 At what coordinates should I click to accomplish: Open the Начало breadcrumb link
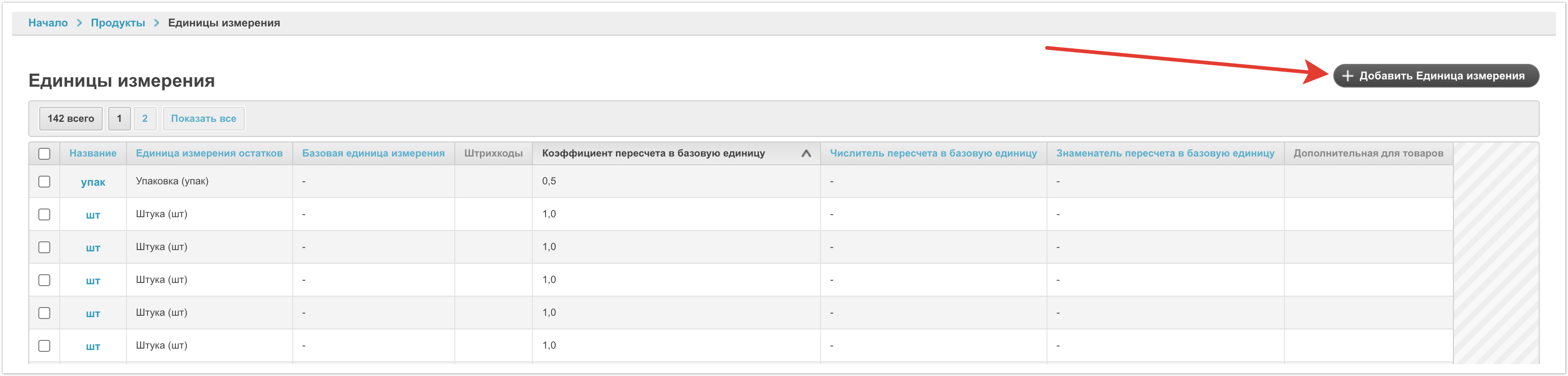point(48,23)
